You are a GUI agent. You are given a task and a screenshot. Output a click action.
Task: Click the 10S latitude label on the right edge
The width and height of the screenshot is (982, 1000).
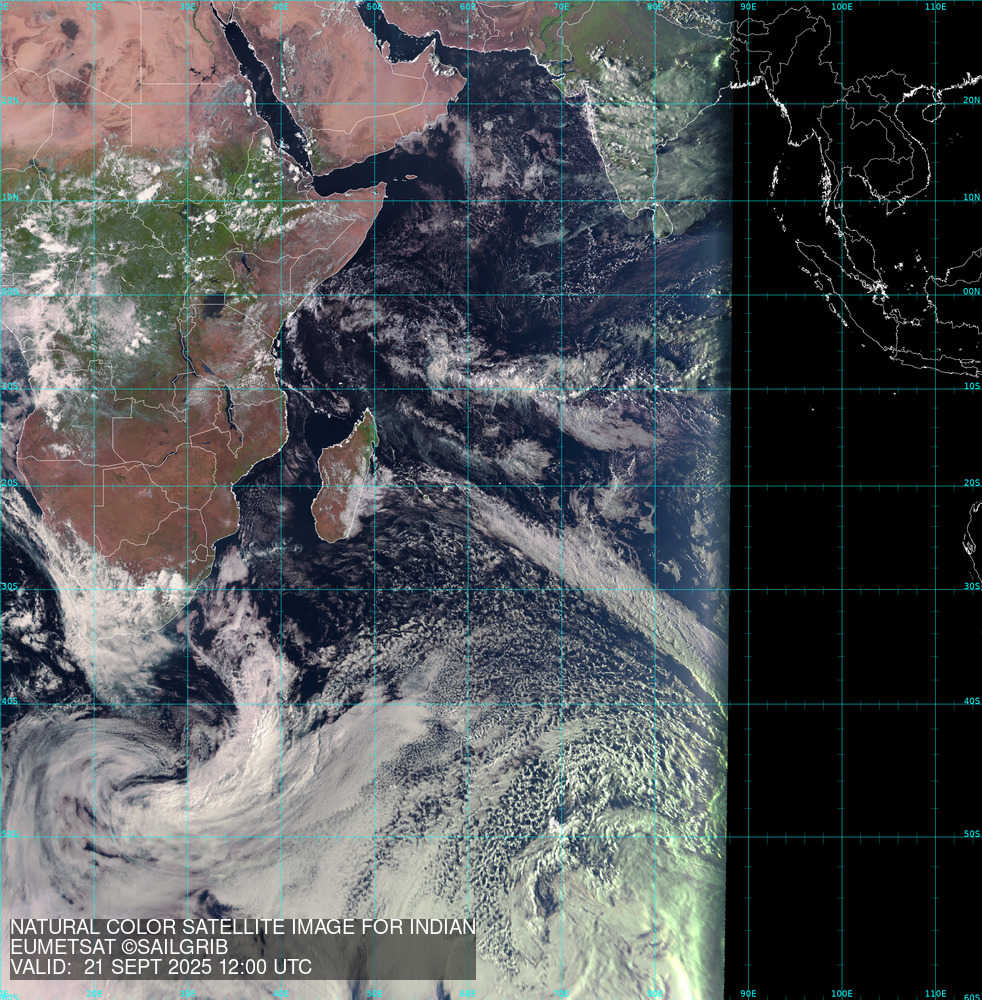[x=971, y=386]
